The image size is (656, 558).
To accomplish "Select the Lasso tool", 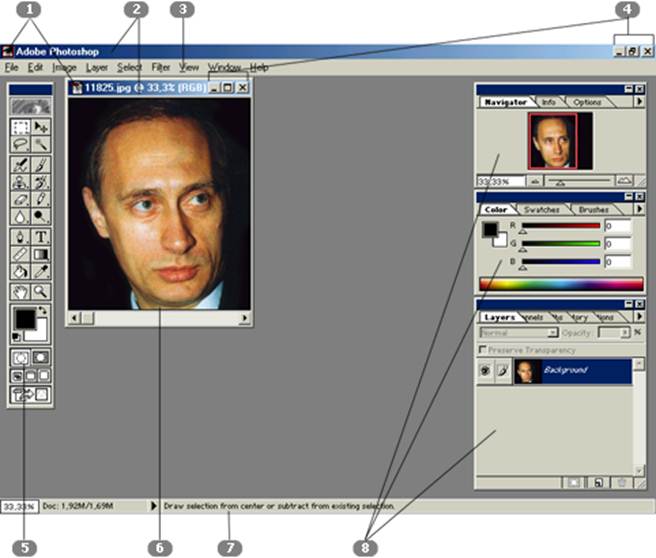I will click(x=21, y=144).
